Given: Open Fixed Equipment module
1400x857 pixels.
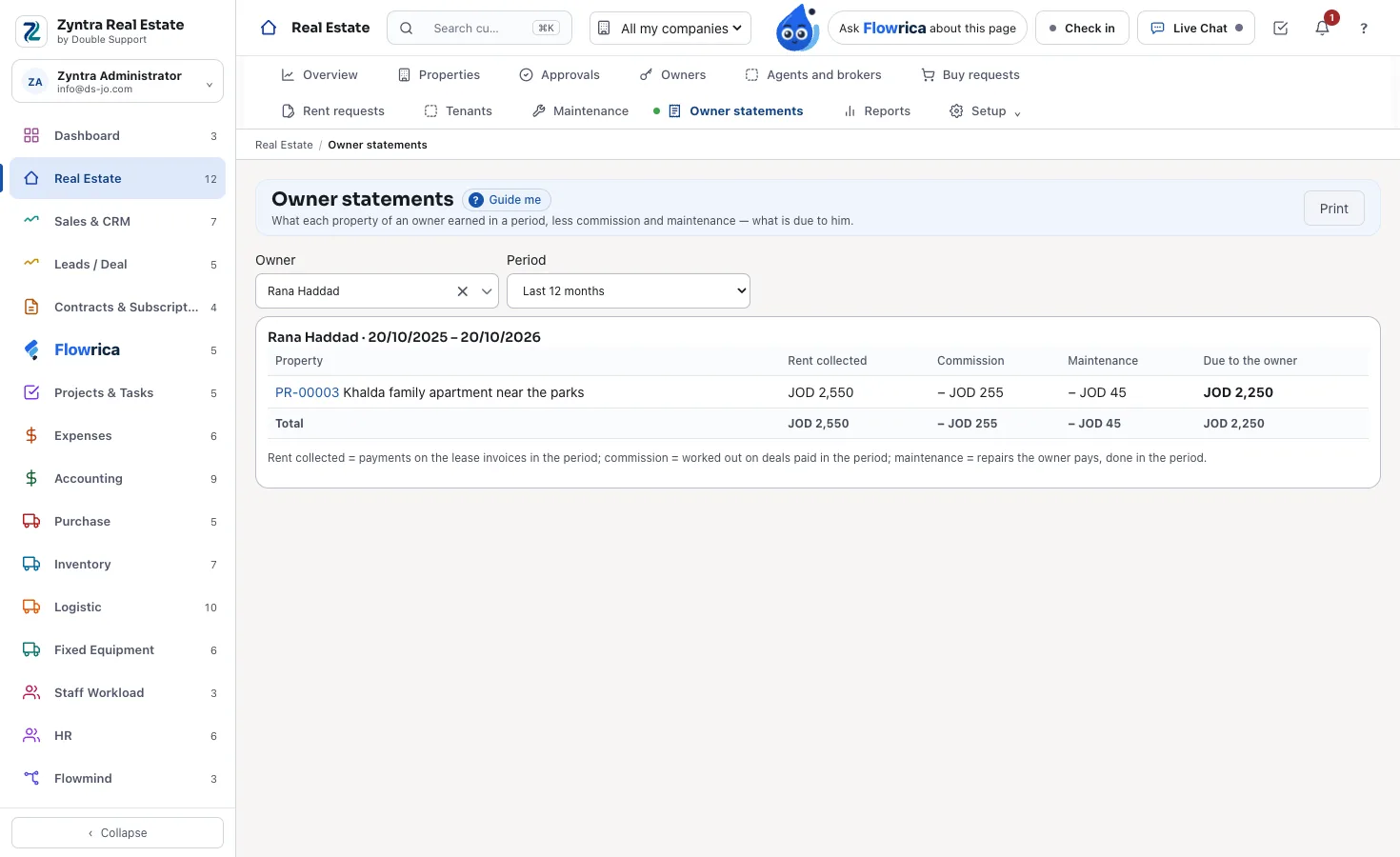Looking at the screenshot, I should (x=118, y=649).
